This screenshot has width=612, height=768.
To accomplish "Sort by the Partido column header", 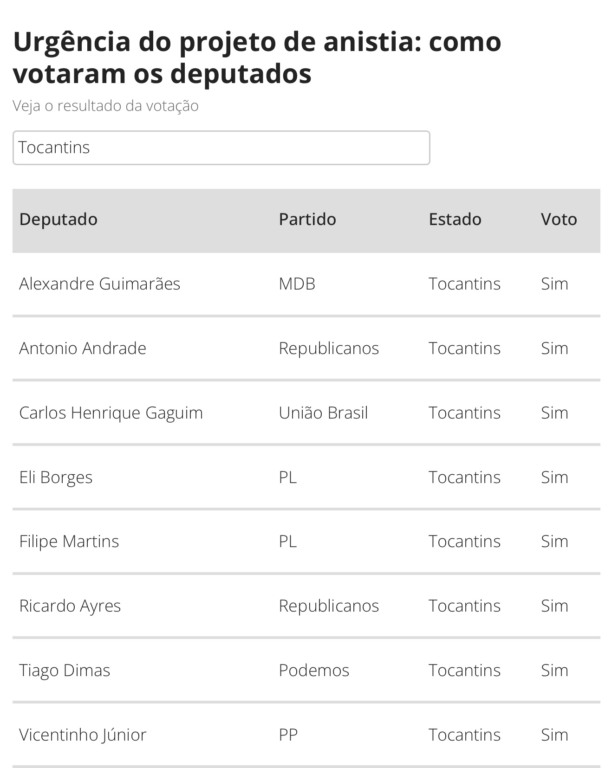I will (307, 220).
